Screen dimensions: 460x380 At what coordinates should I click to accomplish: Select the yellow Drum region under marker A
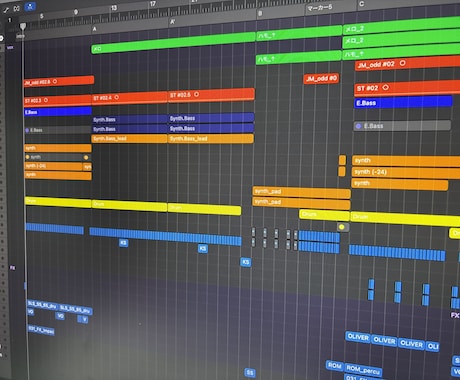(x=129, y=205)
